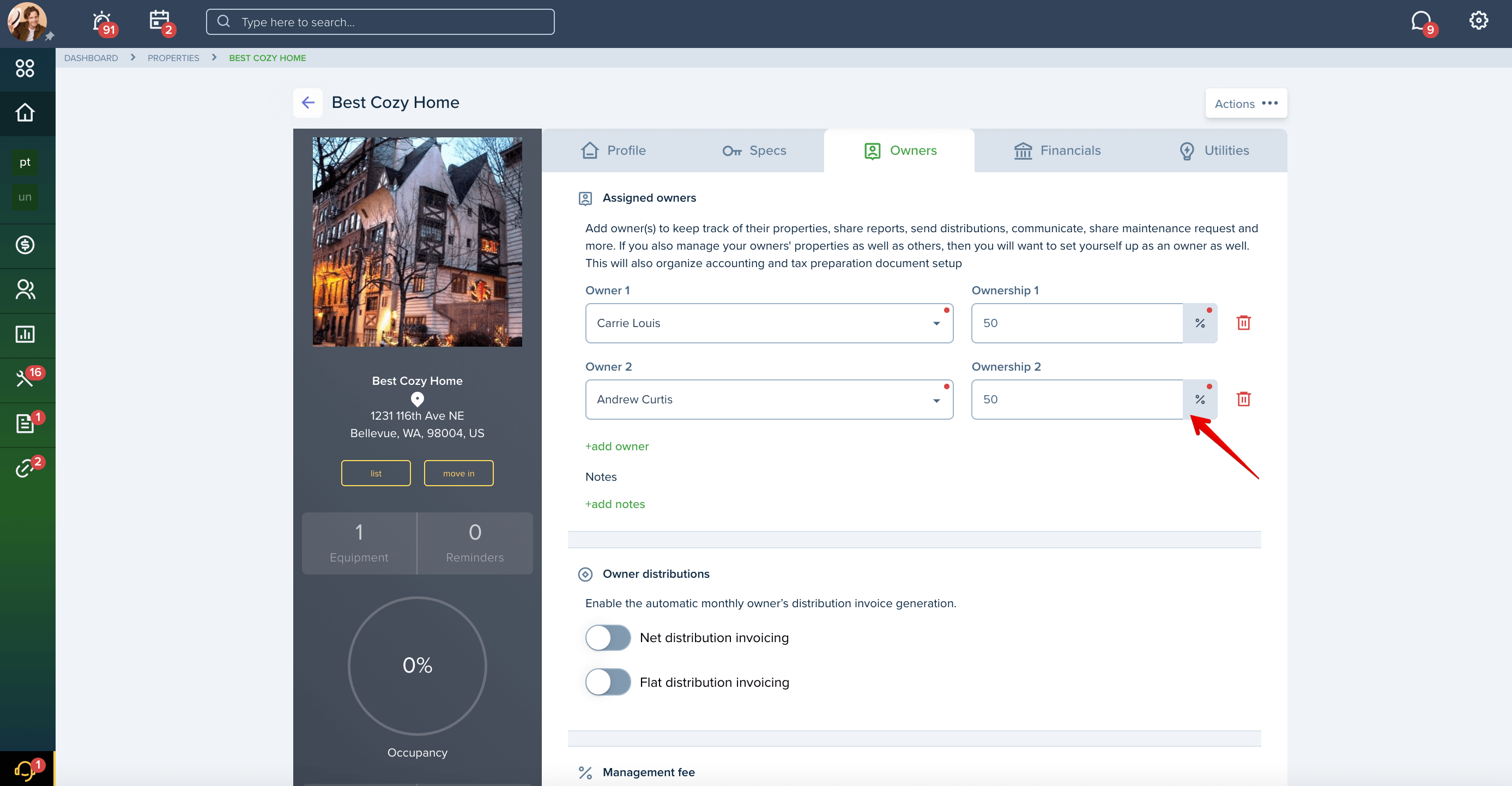This screenshot has width=1512, height=786.
Task: Click the '+add notes' link
Action: pyautogui.click(x=615, y=504)
